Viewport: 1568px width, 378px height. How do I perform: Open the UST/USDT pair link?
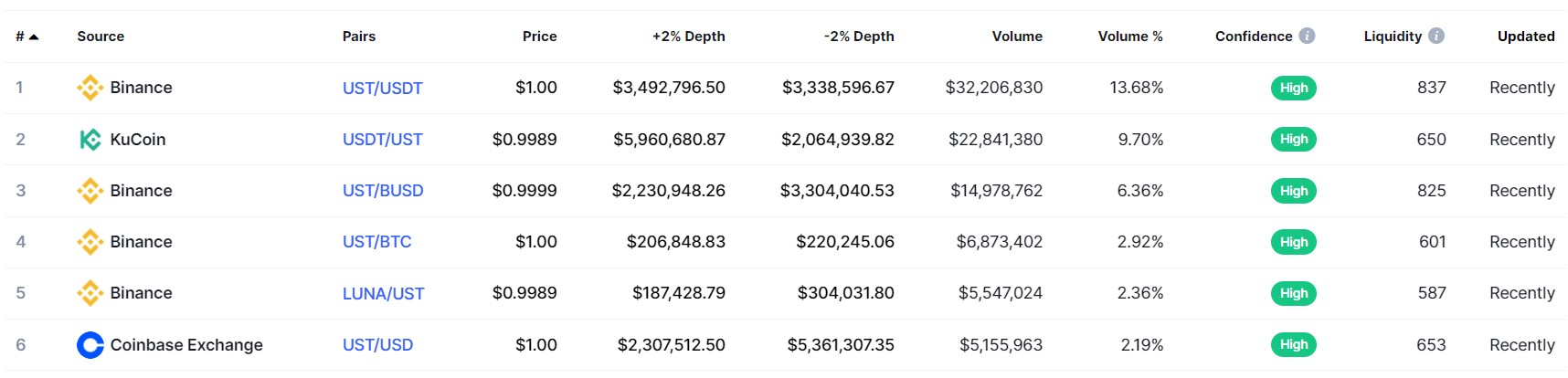[x=382, y=89]
